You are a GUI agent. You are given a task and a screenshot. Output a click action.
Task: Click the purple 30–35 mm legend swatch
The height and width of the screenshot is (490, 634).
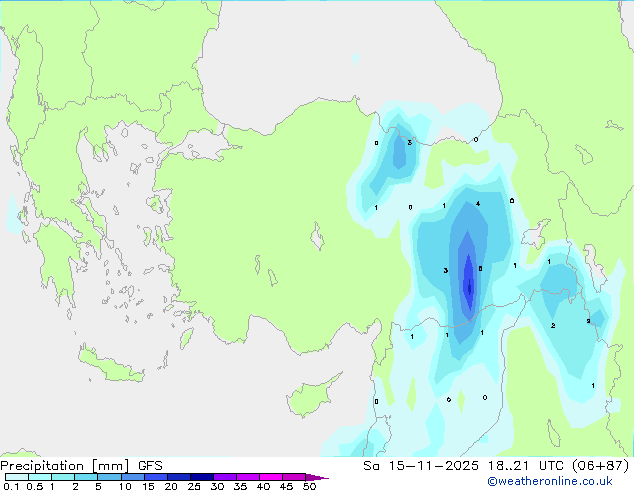pos(224,477)
